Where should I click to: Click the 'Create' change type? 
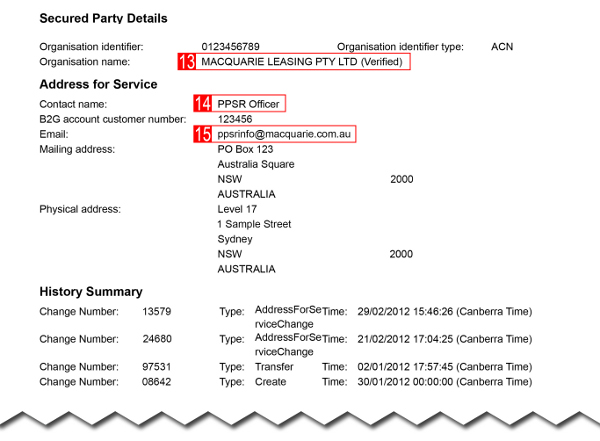pyautogui.click(x=271, y=382)
